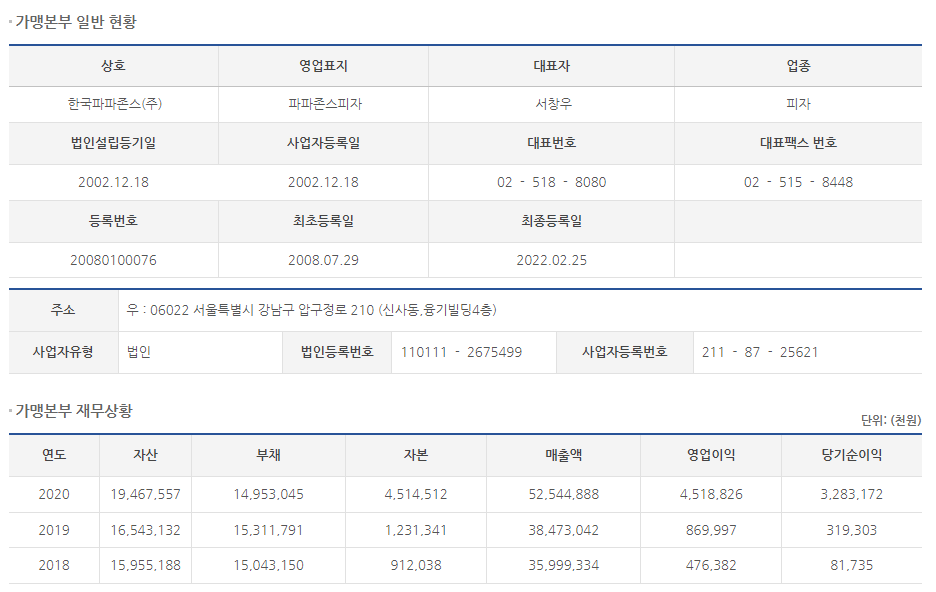The image size is (936, 592).
Task: Select company name 한국파파존스(주)
Action: pyautogui.click(x=114, y=104)
